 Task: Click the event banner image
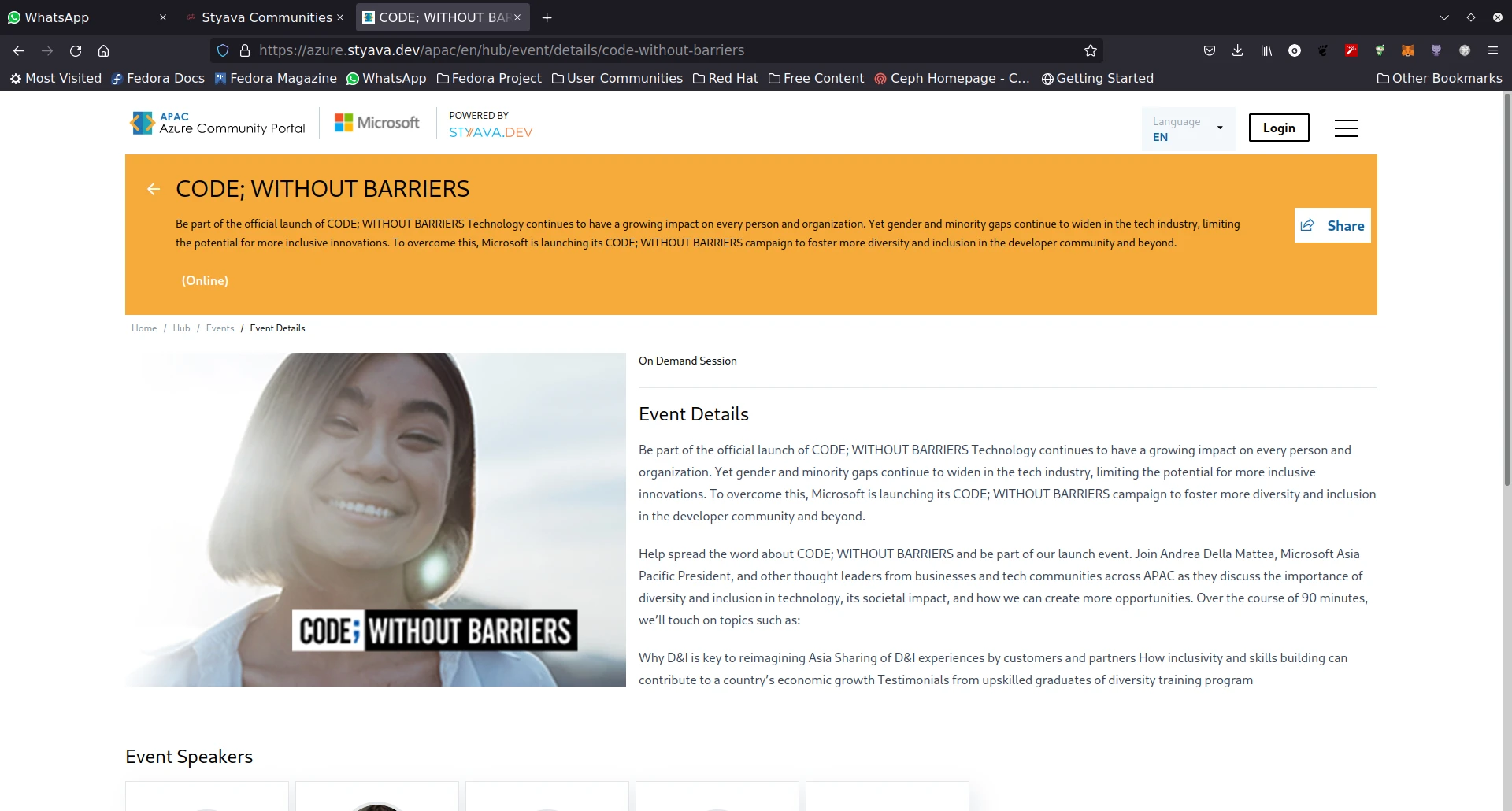pos(376,520)
